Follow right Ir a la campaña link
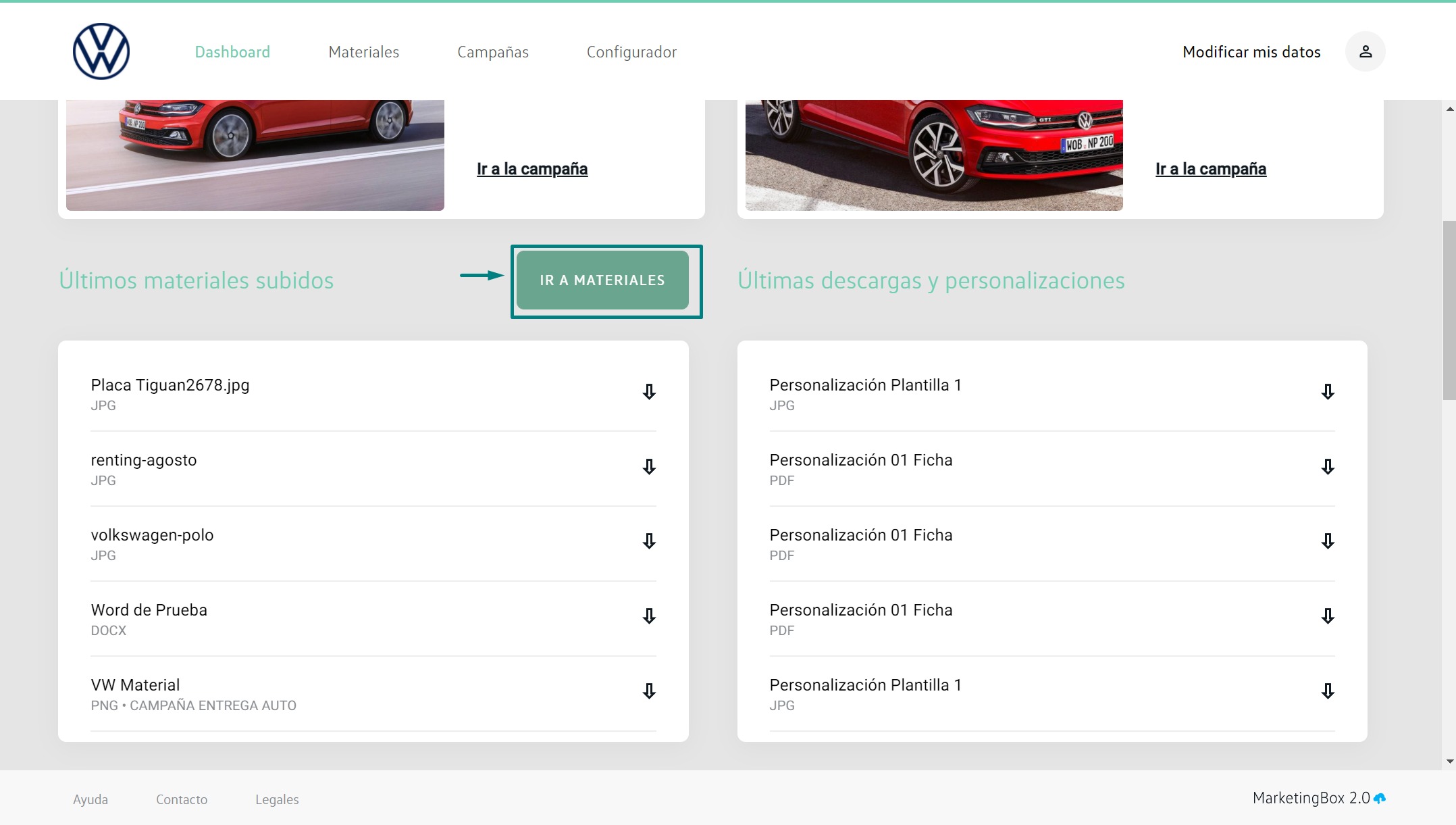The height and width of the screenshot is (825, 1456). 1211,169
